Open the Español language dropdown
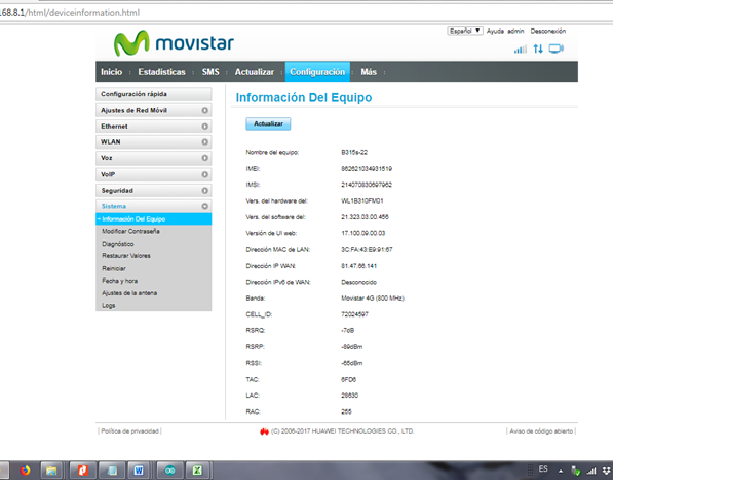The image size is (749, 482). 465,31
